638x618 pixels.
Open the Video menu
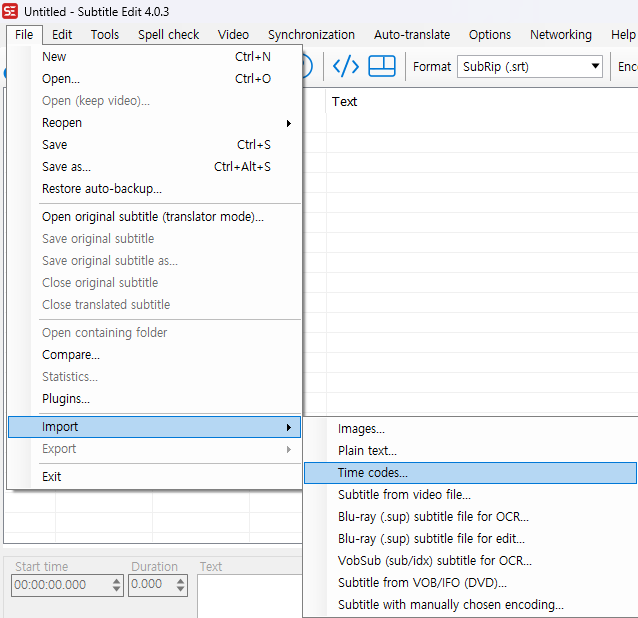pyautogui.click(x=233, y=34)
